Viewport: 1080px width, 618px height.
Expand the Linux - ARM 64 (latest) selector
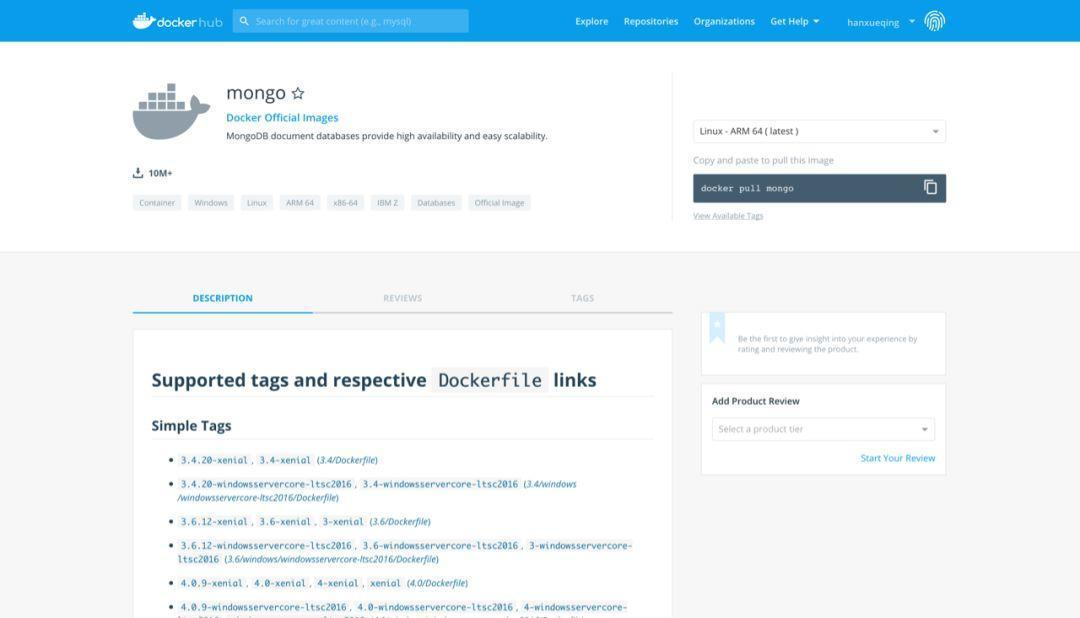point(819,131)
